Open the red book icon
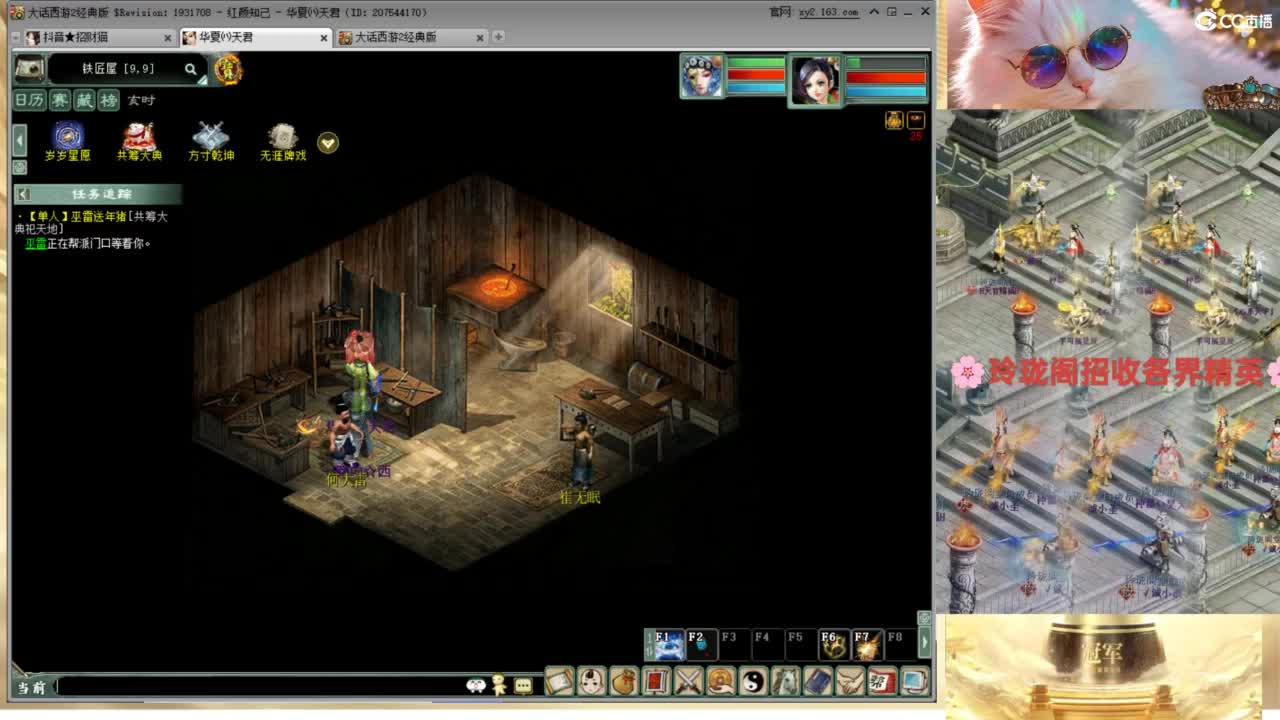Viewport: 1280px width, 720px height. click(656, 681)
